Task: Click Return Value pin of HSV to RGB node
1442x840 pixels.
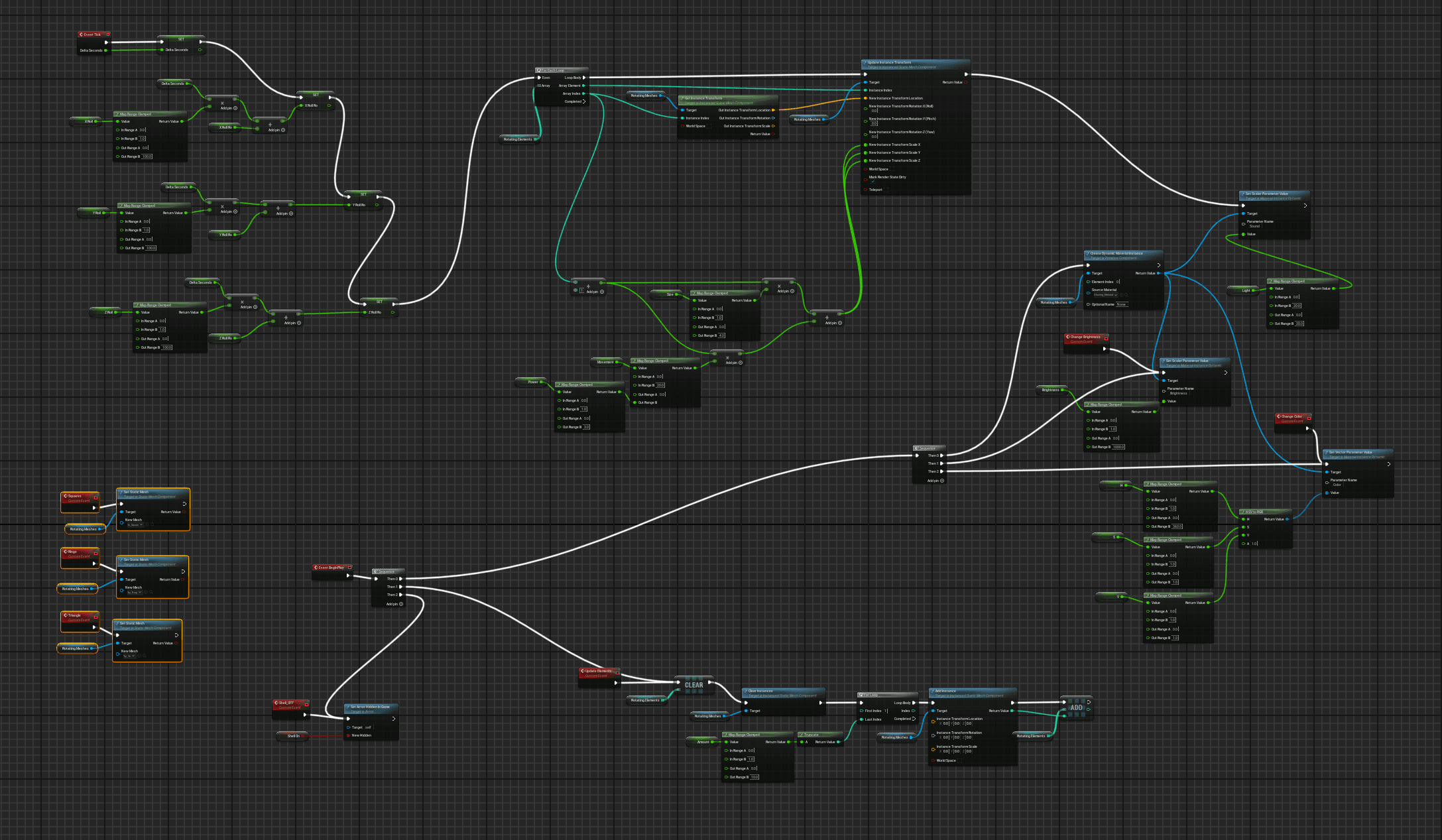Action: click(x=1287, y=519)
